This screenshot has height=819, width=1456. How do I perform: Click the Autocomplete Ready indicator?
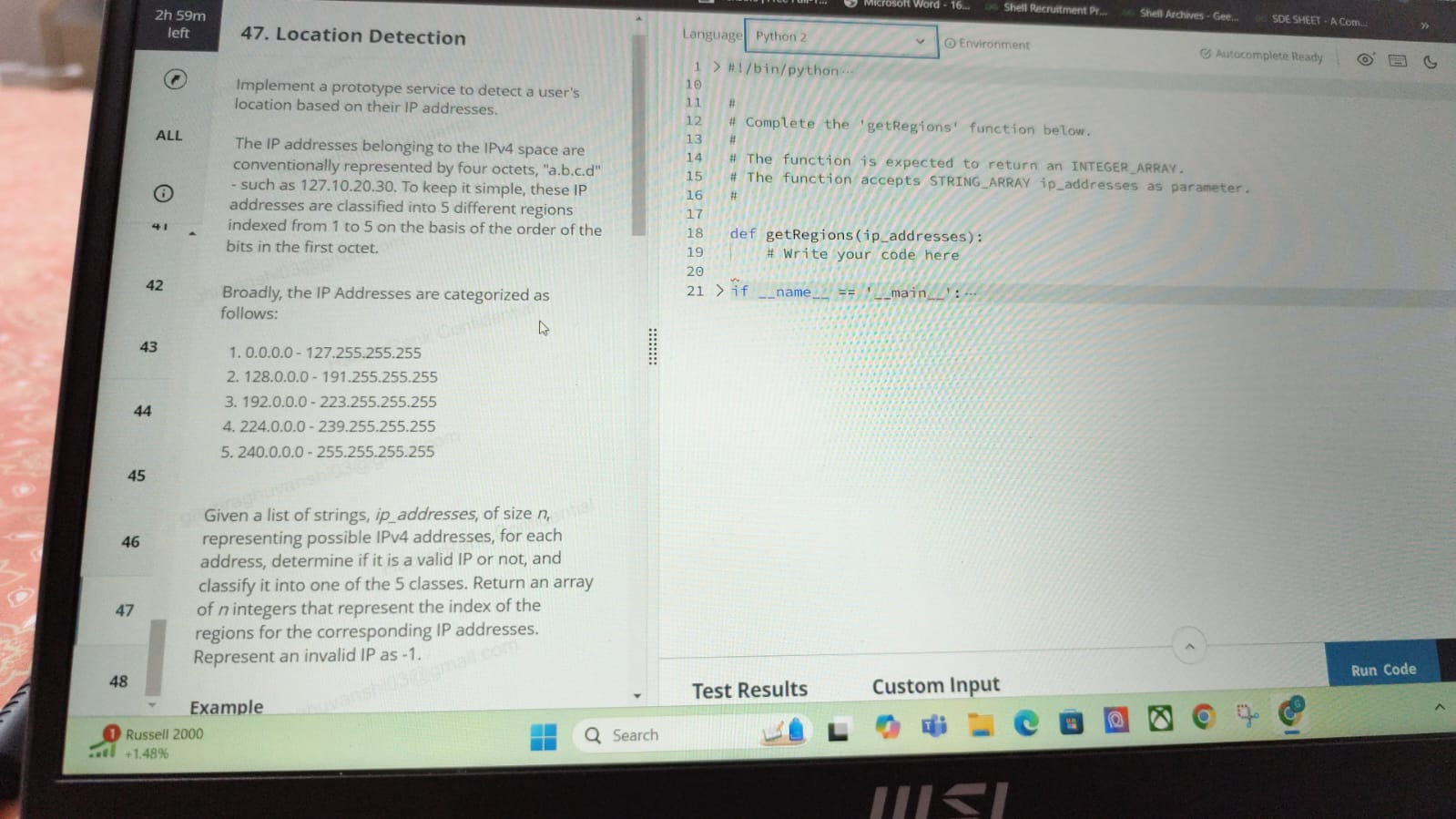[1261, 55]
